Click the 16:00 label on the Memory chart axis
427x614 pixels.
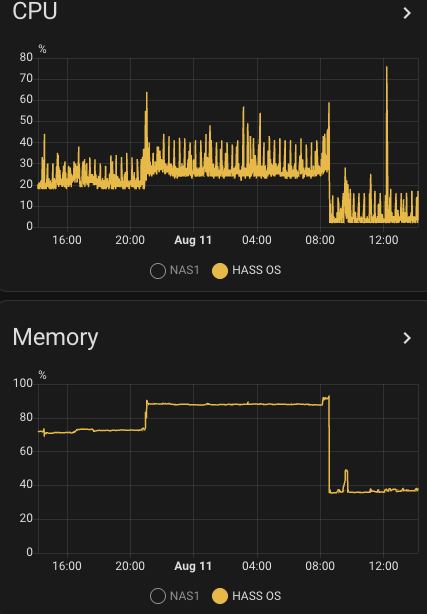pos(67,566)
